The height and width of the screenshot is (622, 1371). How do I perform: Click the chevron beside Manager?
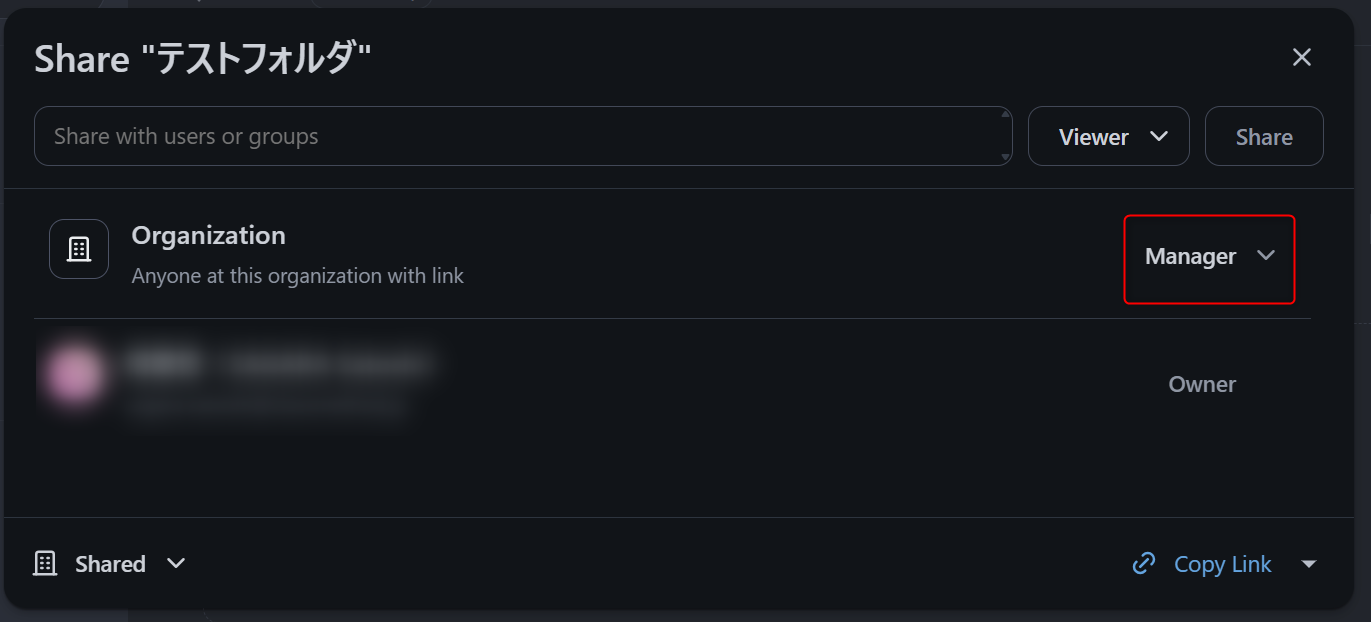point(1266,256)
